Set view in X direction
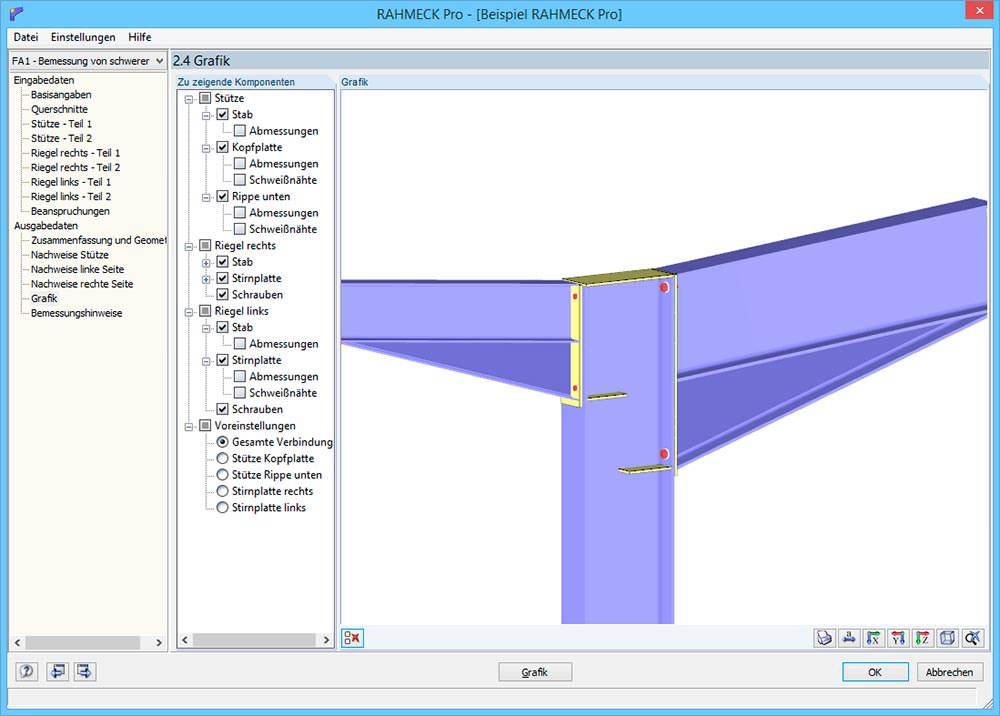Screen dimensions: 1000x716 874,638
